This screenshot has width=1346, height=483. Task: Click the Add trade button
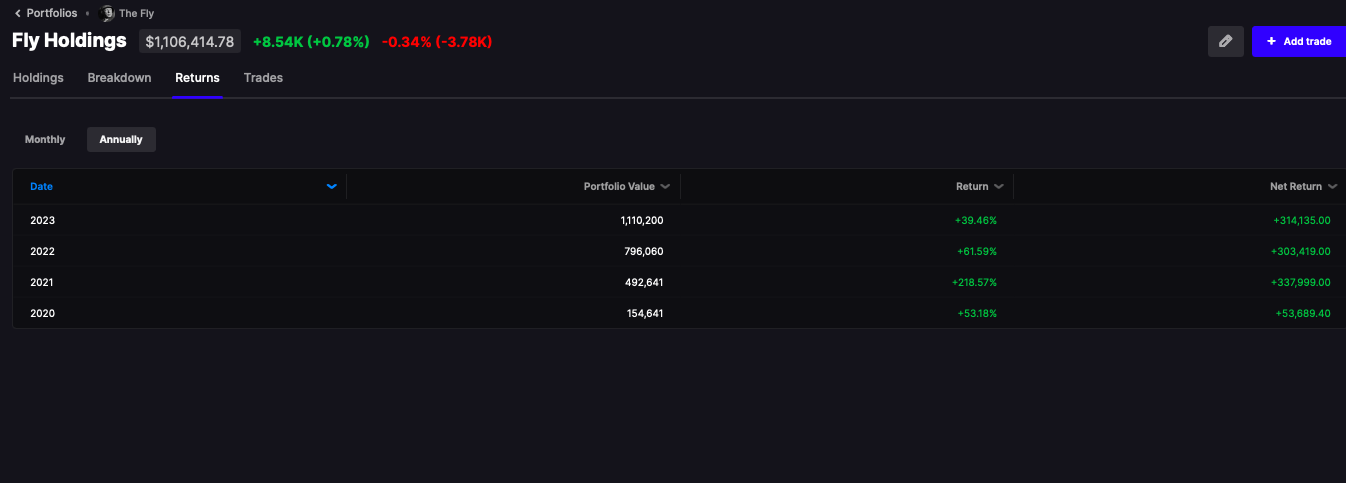click(x=1299, y=41)
